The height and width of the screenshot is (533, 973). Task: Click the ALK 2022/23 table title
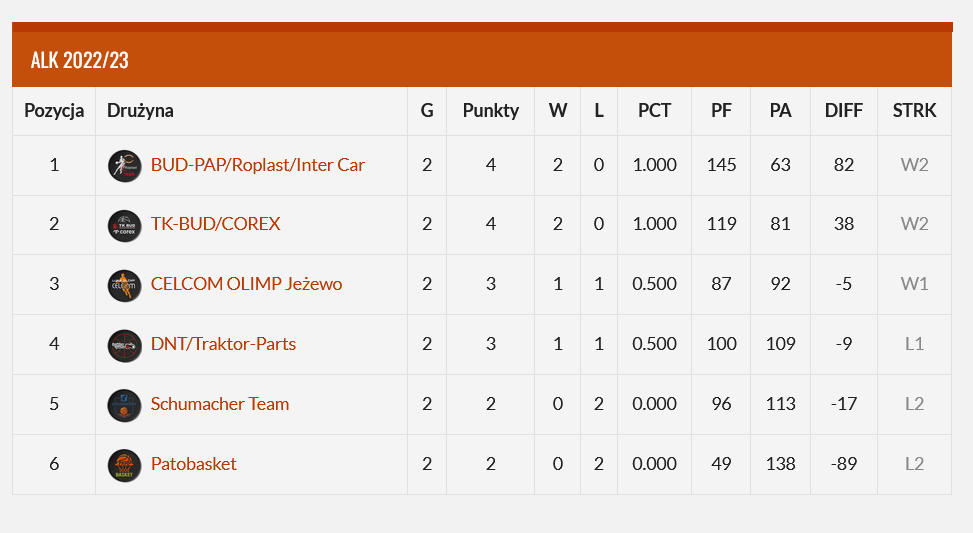[79, 60]
